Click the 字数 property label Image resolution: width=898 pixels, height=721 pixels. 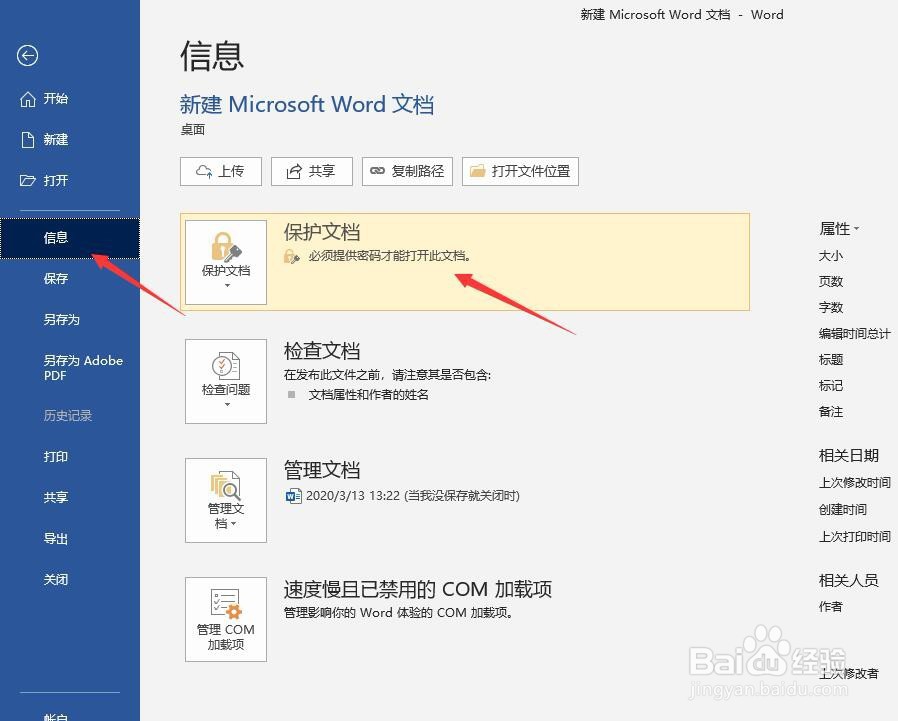[830, 308]
